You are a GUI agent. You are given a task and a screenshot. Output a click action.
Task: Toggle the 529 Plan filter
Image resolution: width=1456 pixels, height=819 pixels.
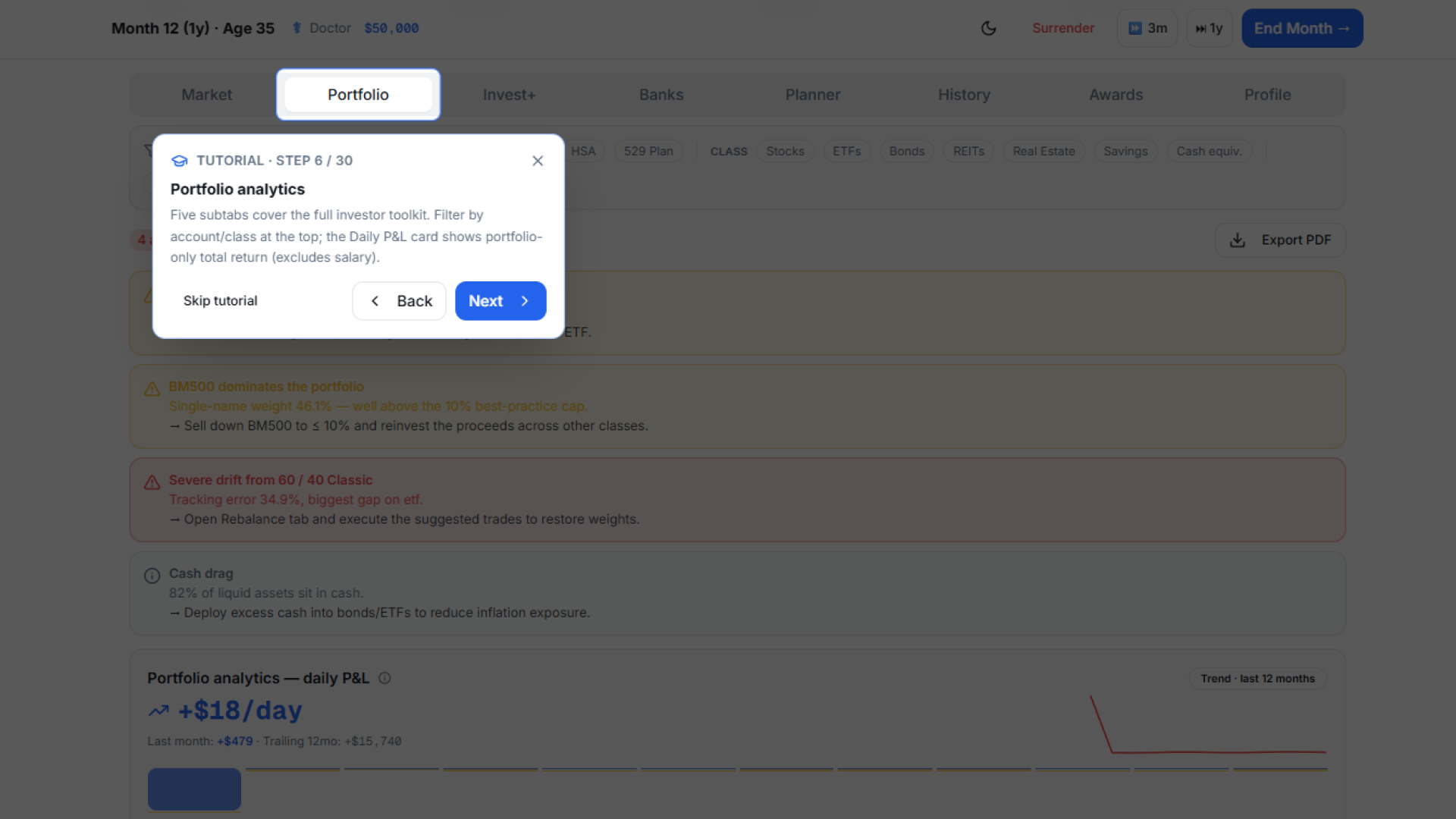(x=648, y=151)
